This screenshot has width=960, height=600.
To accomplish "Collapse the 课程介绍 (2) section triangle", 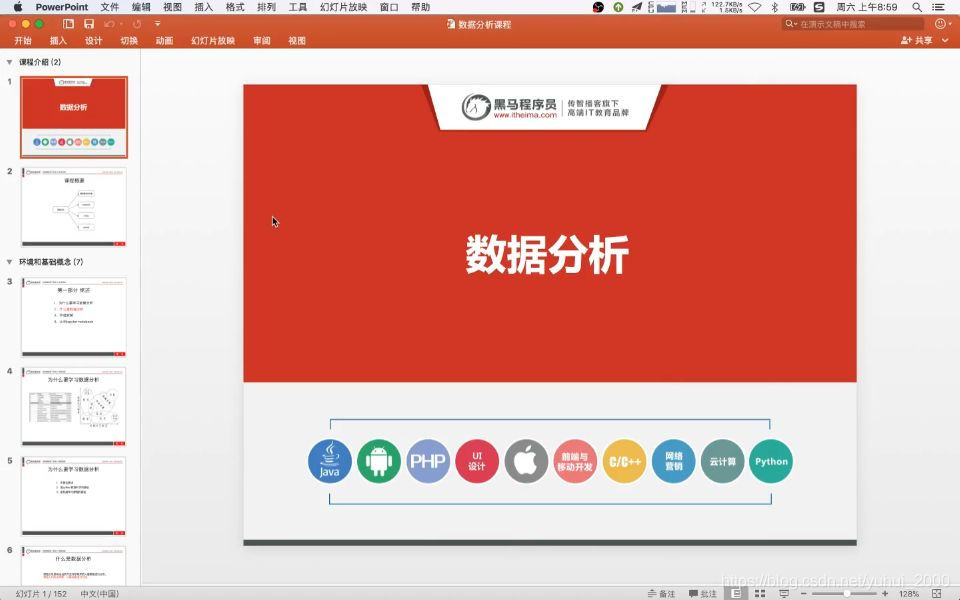I will click(x=9, y=62).
